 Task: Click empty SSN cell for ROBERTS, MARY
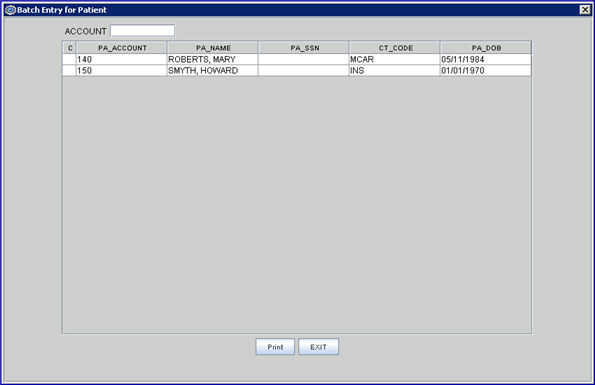tap(304, 59)
